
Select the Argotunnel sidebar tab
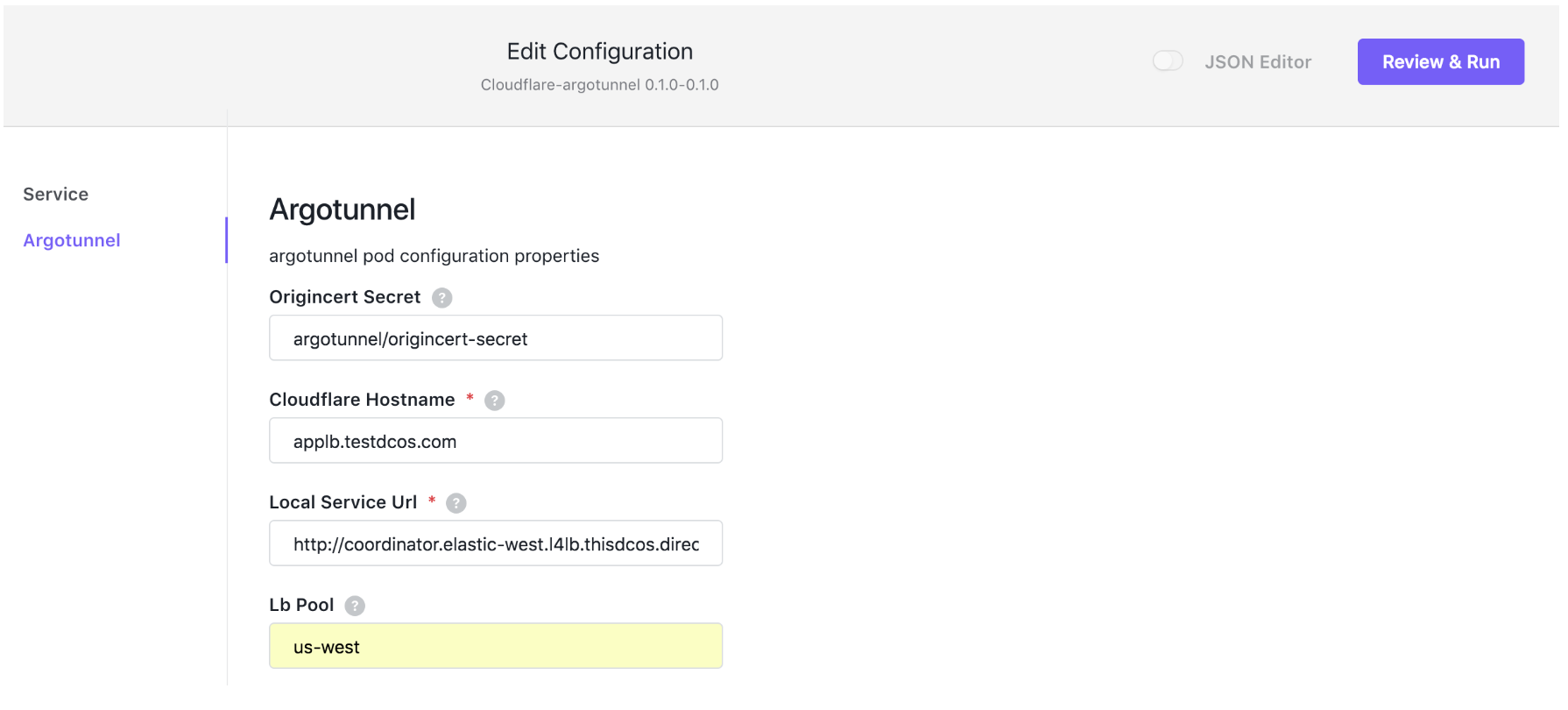point(72,241)
